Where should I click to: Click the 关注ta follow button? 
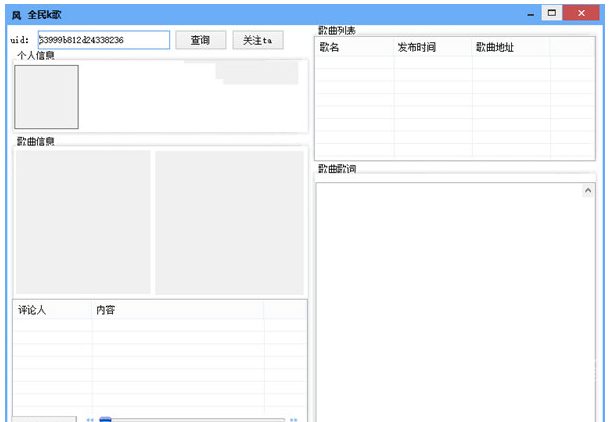coord(258,40)
